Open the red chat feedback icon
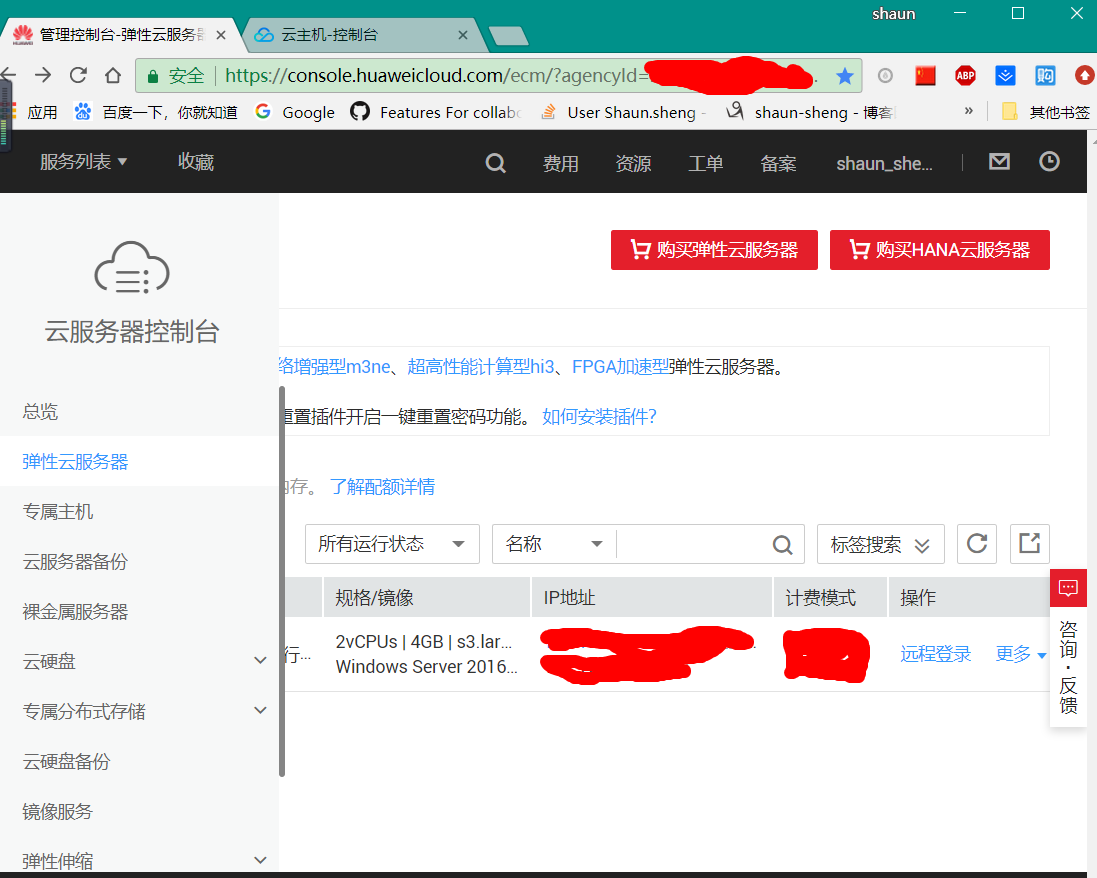 1068,588
